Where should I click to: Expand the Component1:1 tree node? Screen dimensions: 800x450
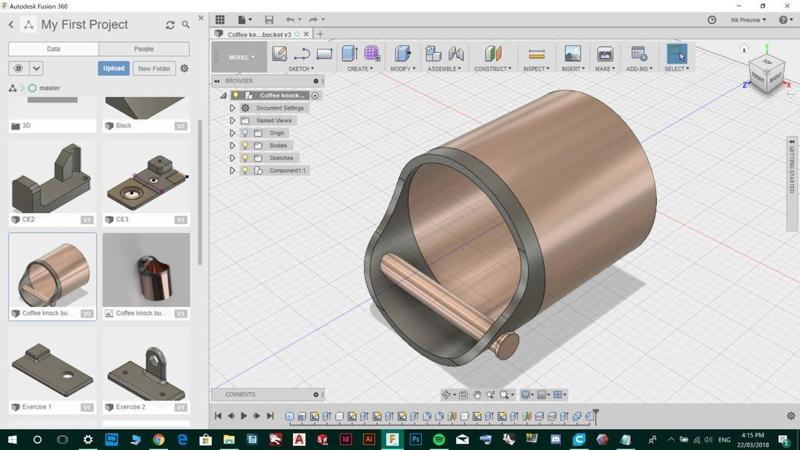point(233,171)
